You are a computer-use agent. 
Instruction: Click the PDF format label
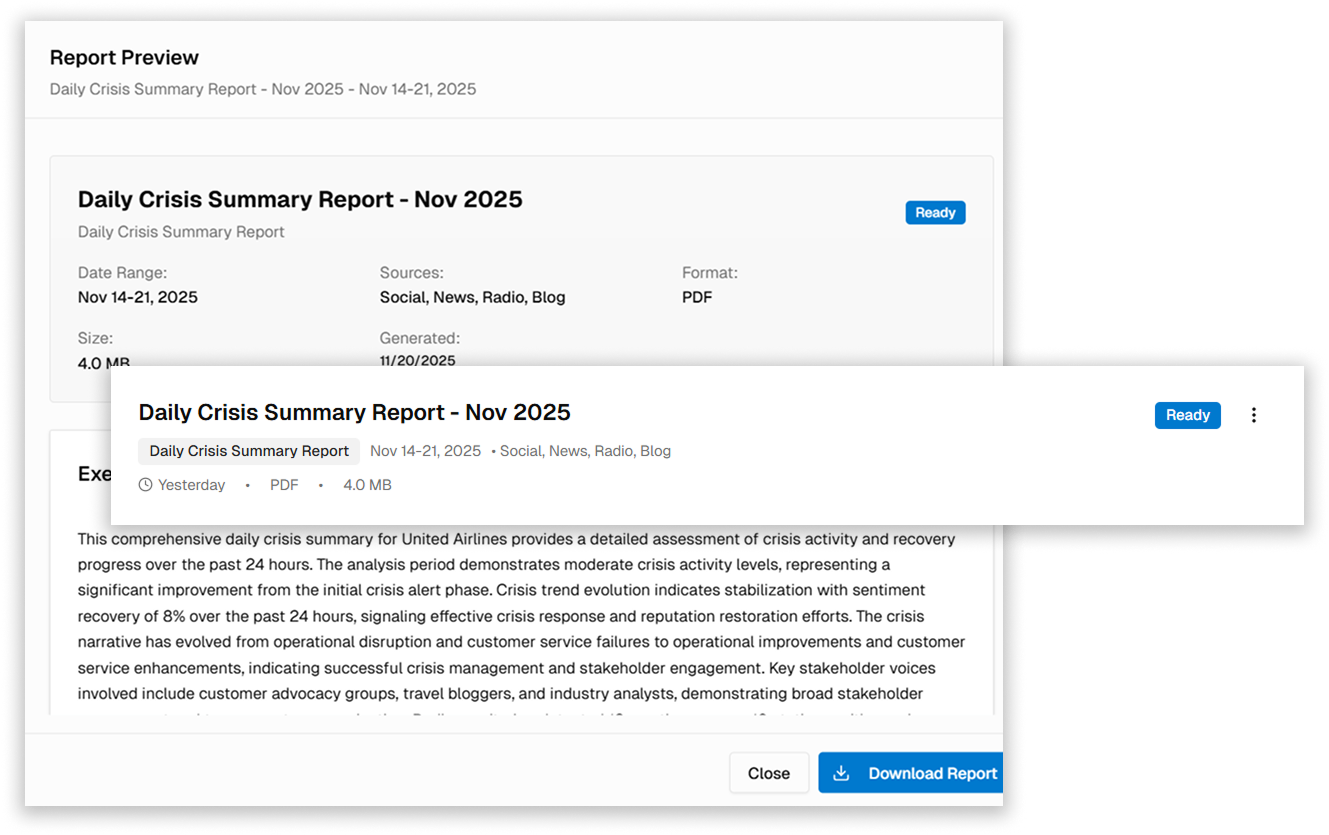[696, 296]
